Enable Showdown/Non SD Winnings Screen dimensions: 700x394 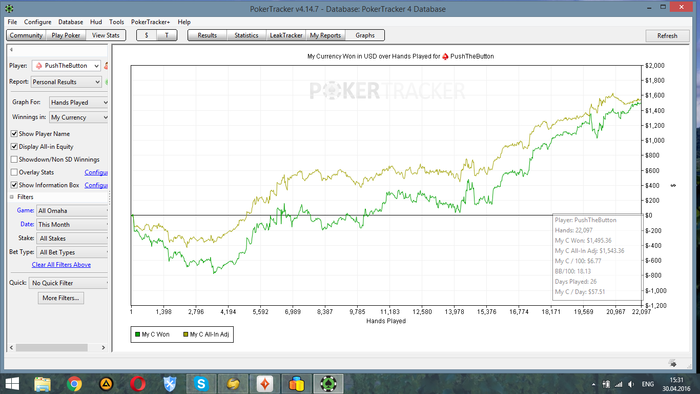click(x=14, y=159)
